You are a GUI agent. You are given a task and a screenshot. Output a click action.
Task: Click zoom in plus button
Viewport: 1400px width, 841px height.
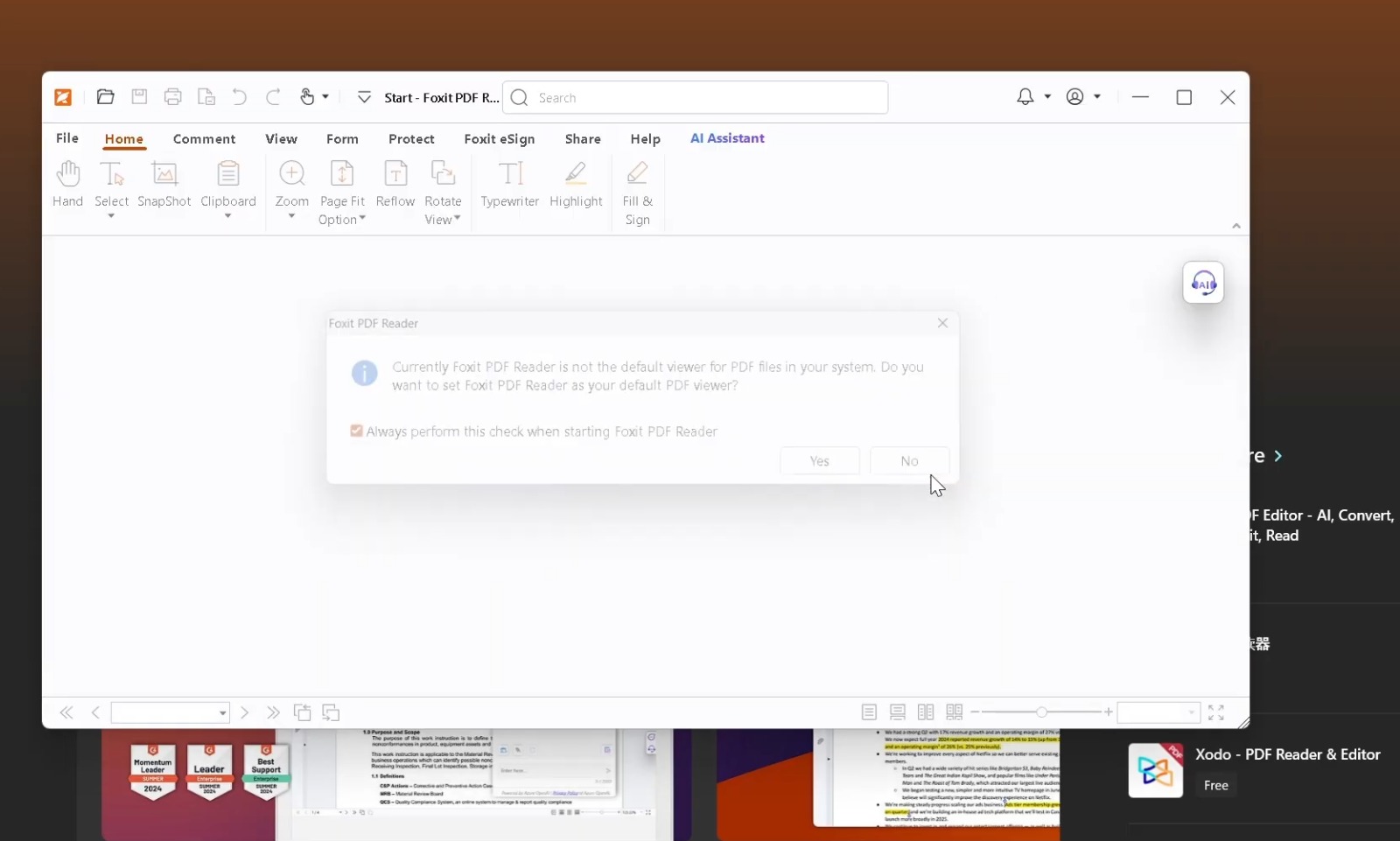[1109, 712]
